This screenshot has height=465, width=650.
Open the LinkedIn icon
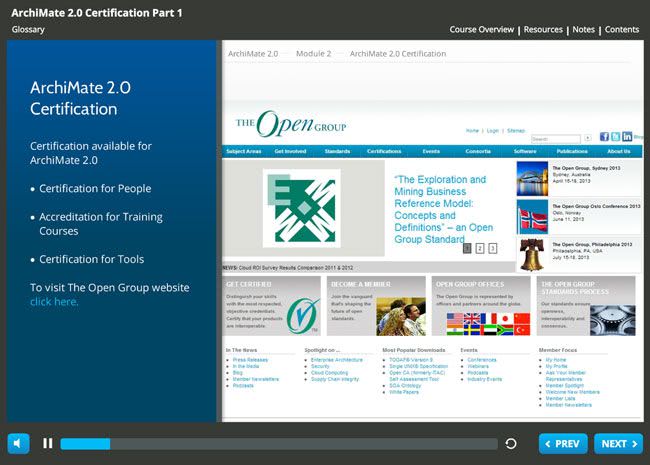(627, 136)
